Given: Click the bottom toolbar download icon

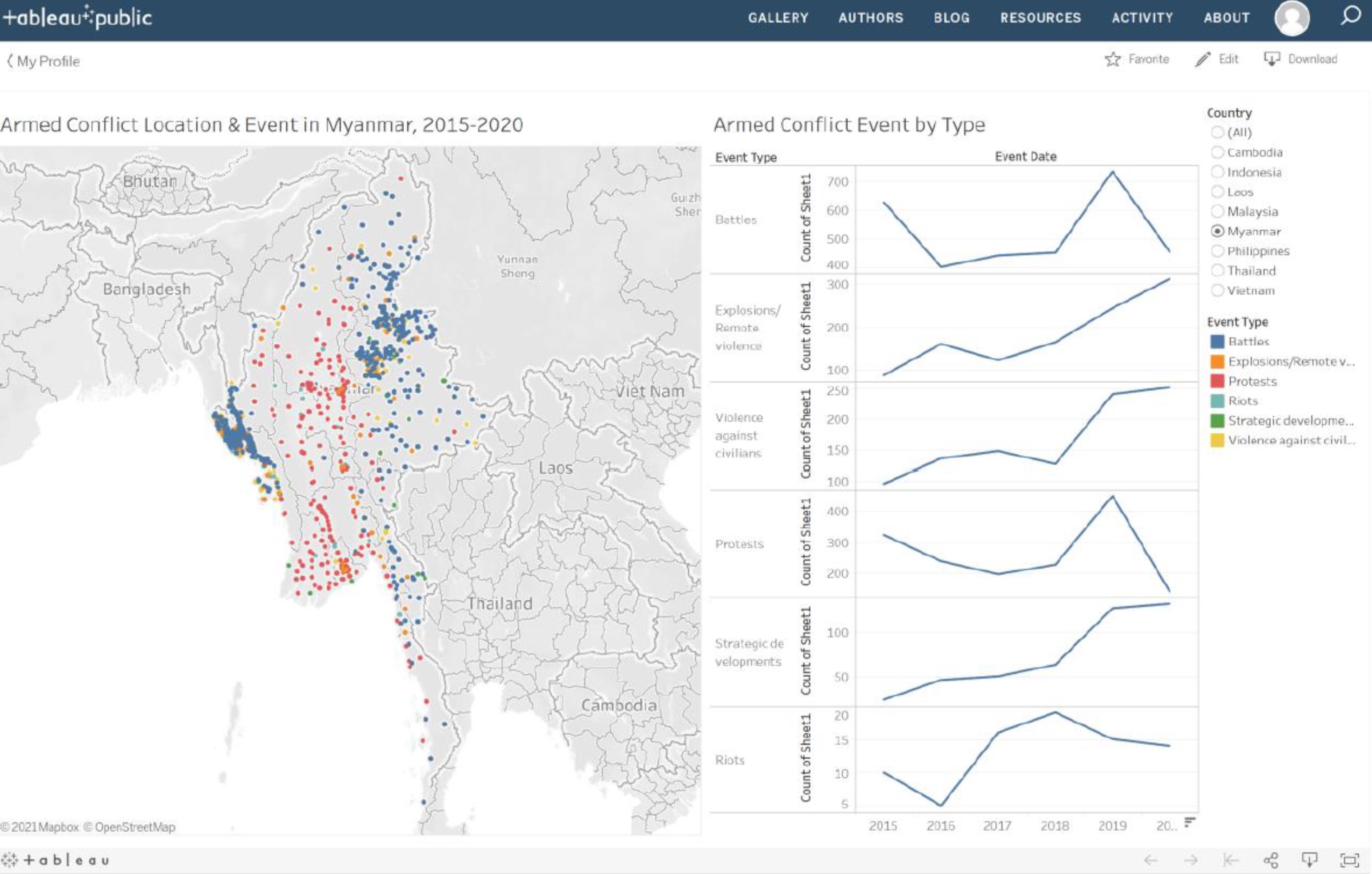Looking at the screenshot, I should click(1309, 860).
